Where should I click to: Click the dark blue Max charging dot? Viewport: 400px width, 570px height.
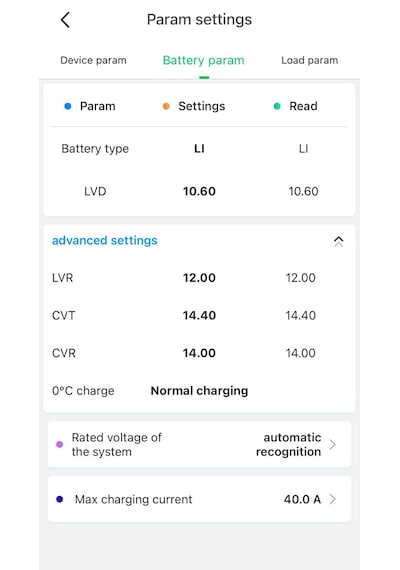[60, 499]
